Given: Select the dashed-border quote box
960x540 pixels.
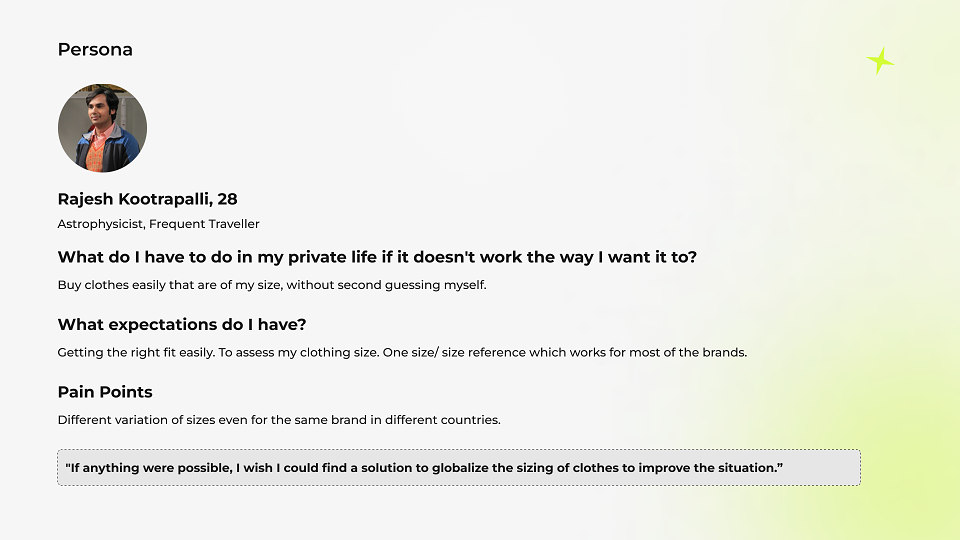Looking at the screenshot, I should (459, 468).
